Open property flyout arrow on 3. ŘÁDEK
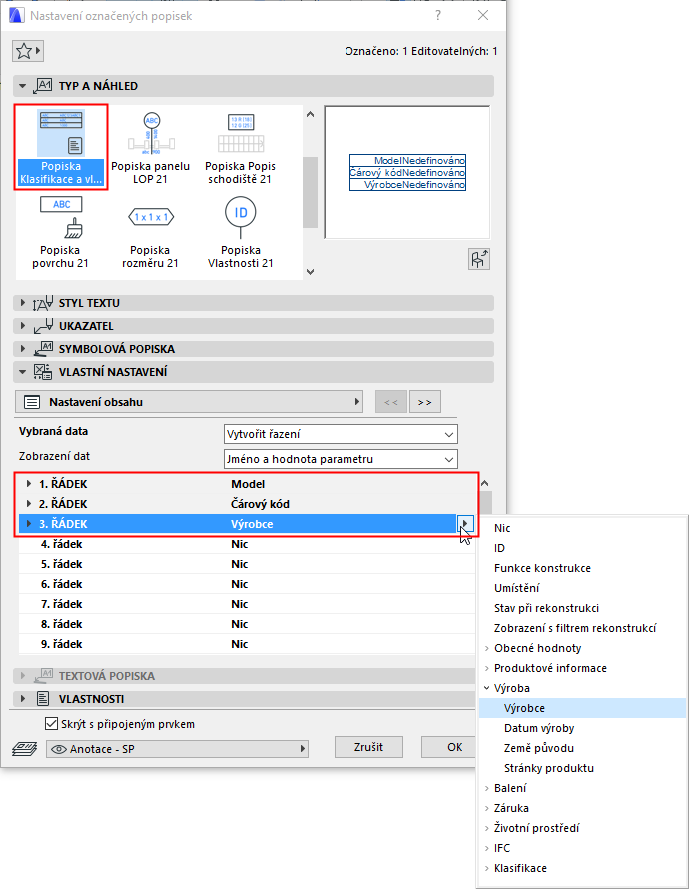689x889 pixels. pyautogui.click(x=465, y=523)
